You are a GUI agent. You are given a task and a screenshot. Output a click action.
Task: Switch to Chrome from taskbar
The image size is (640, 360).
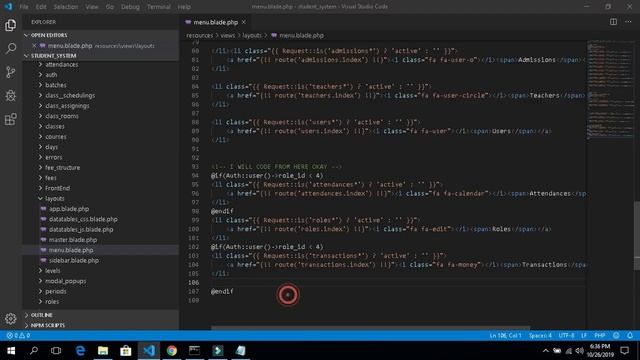[x=172, y=351]
